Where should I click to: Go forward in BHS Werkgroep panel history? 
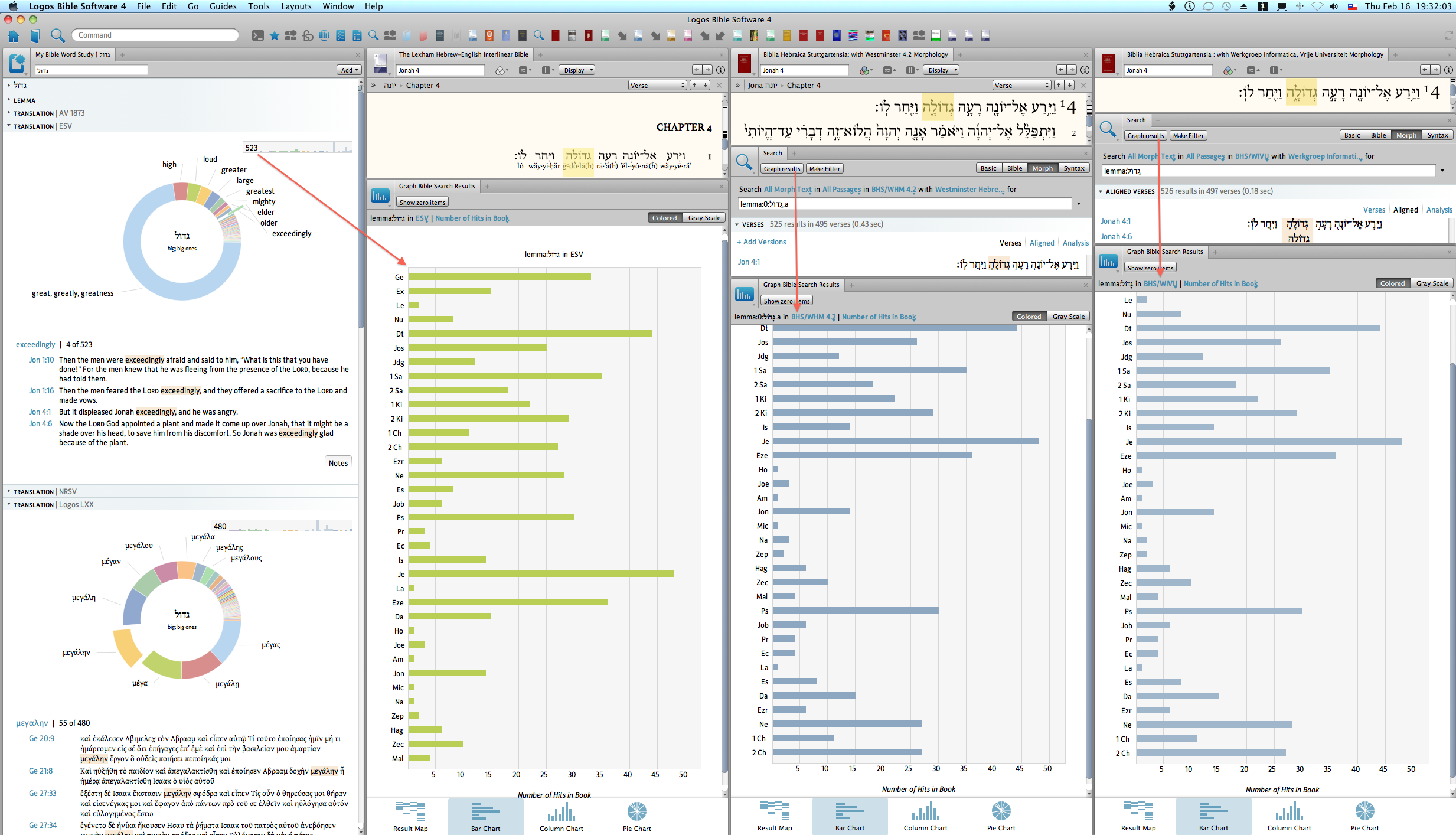(x=1436, y=70)
